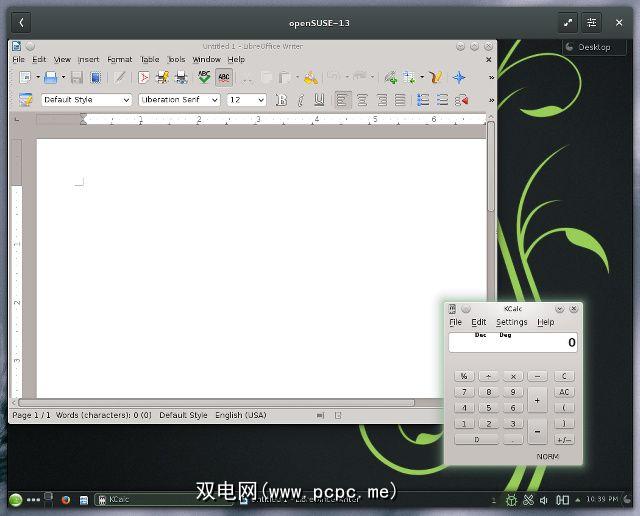Click the 5 button in KCalc
The image size is (640, 516).
click(488, 408)
